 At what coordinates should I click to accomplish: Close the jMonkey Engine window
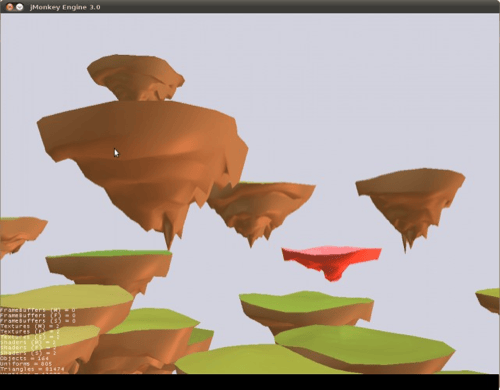[x=10, y=7]
